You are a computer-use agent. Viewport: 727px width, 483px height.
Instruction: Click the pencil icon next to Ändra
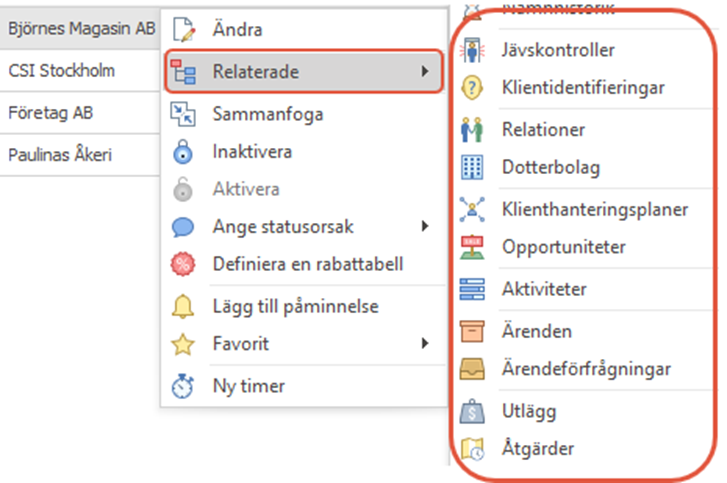[x=183, y=30]
